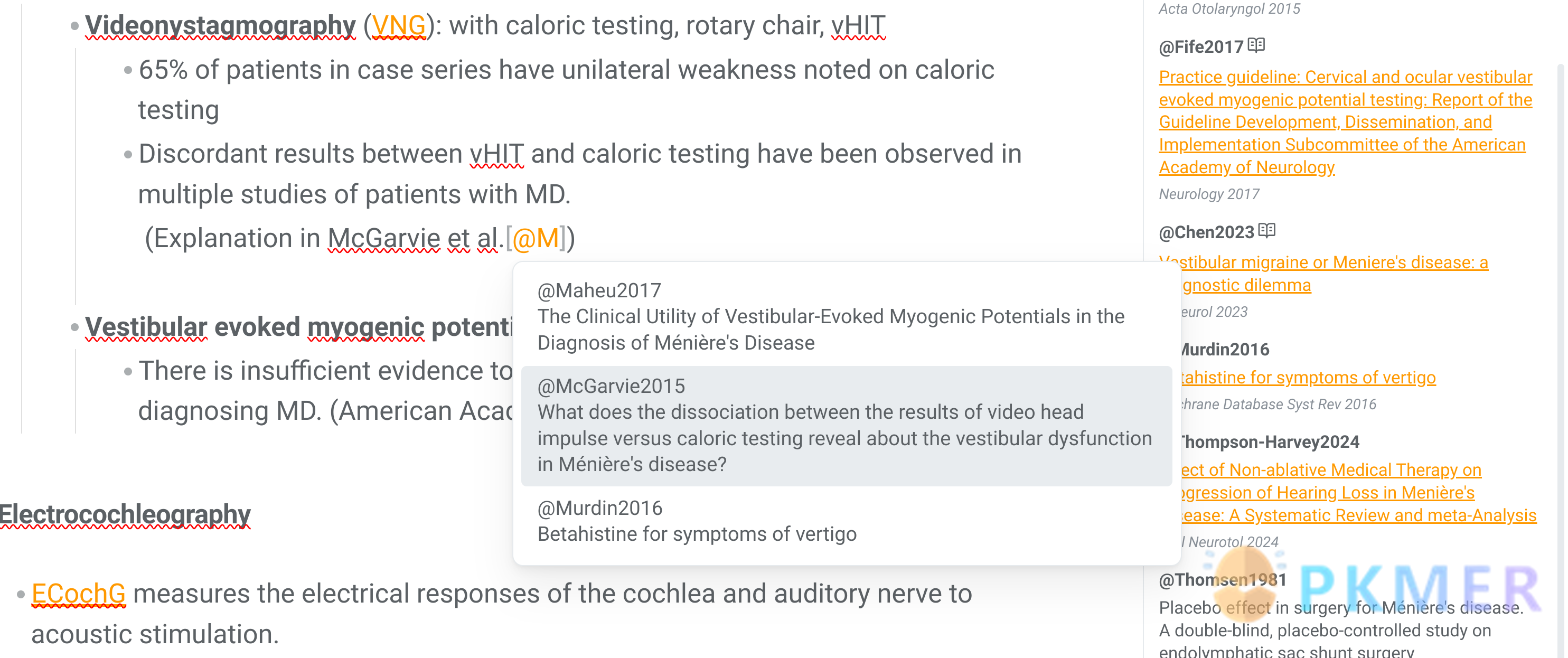Click the @Thomsen1981 citation key
The image size is (1568, 658).
(1222, 579)
